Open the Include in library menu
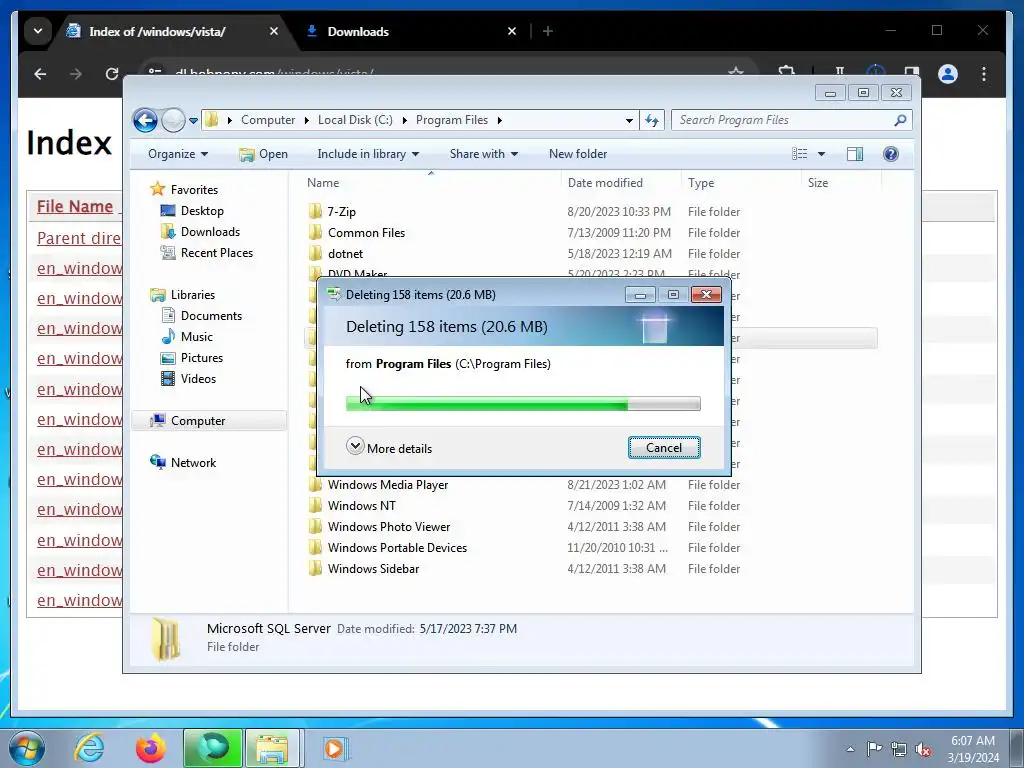The width and height of the screenshot is (1024, 768). point(368,154)
